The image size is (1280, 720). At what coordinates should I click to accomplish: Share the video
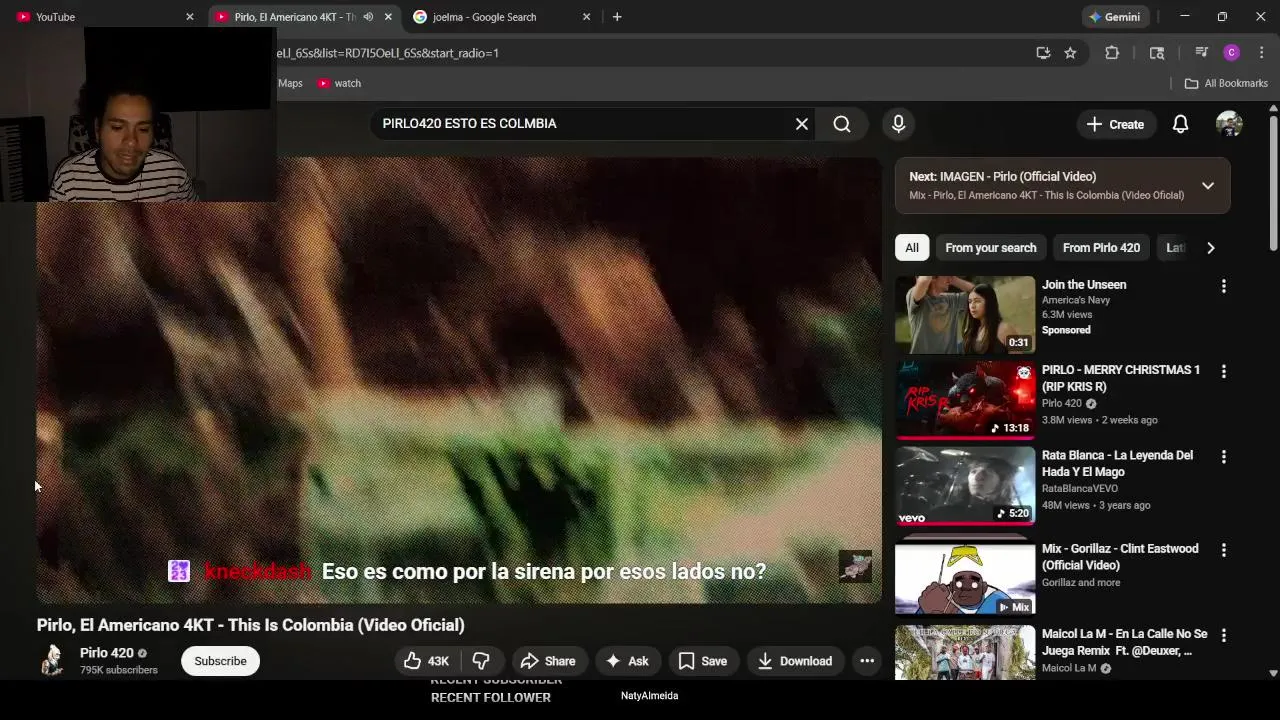point(548,661)
